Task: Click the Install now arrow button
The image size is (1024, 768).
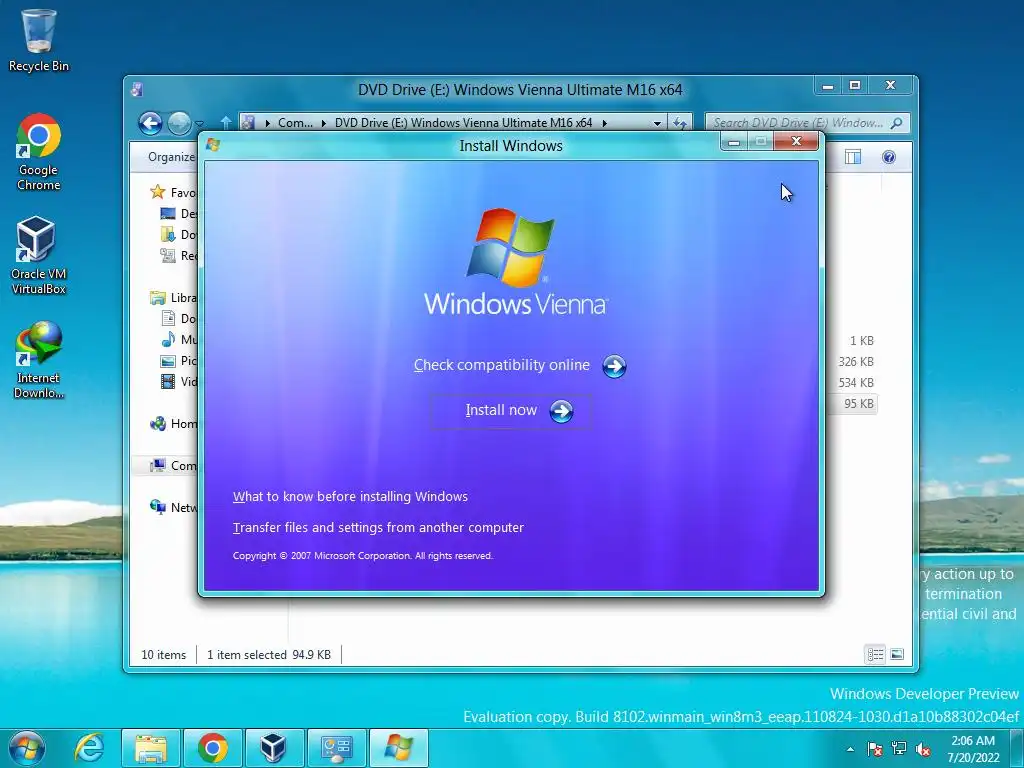Action: [x=561, y=411]
